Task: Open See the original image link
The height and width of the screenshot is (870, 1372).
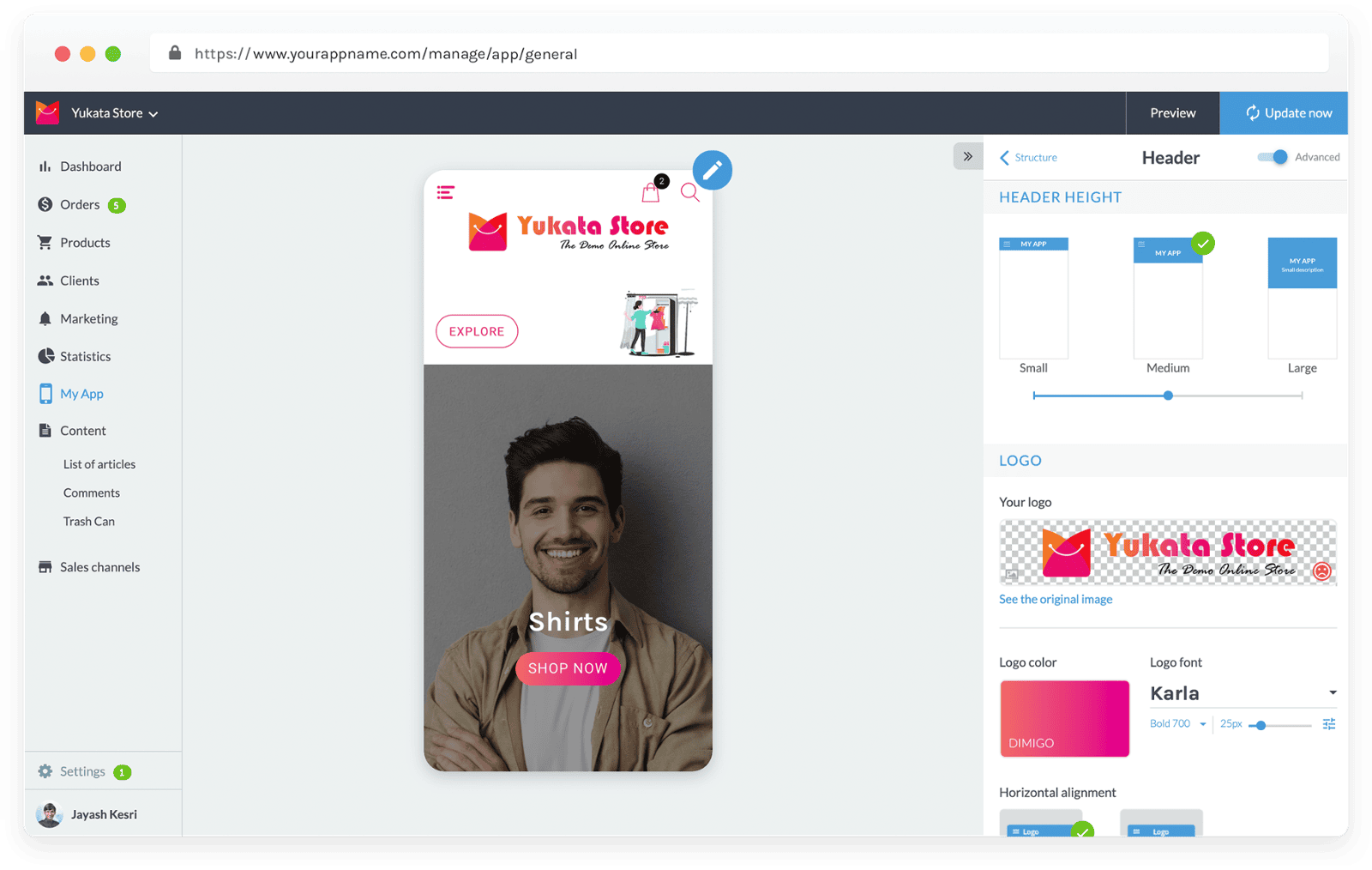Action: click(x=1055, y=599)
